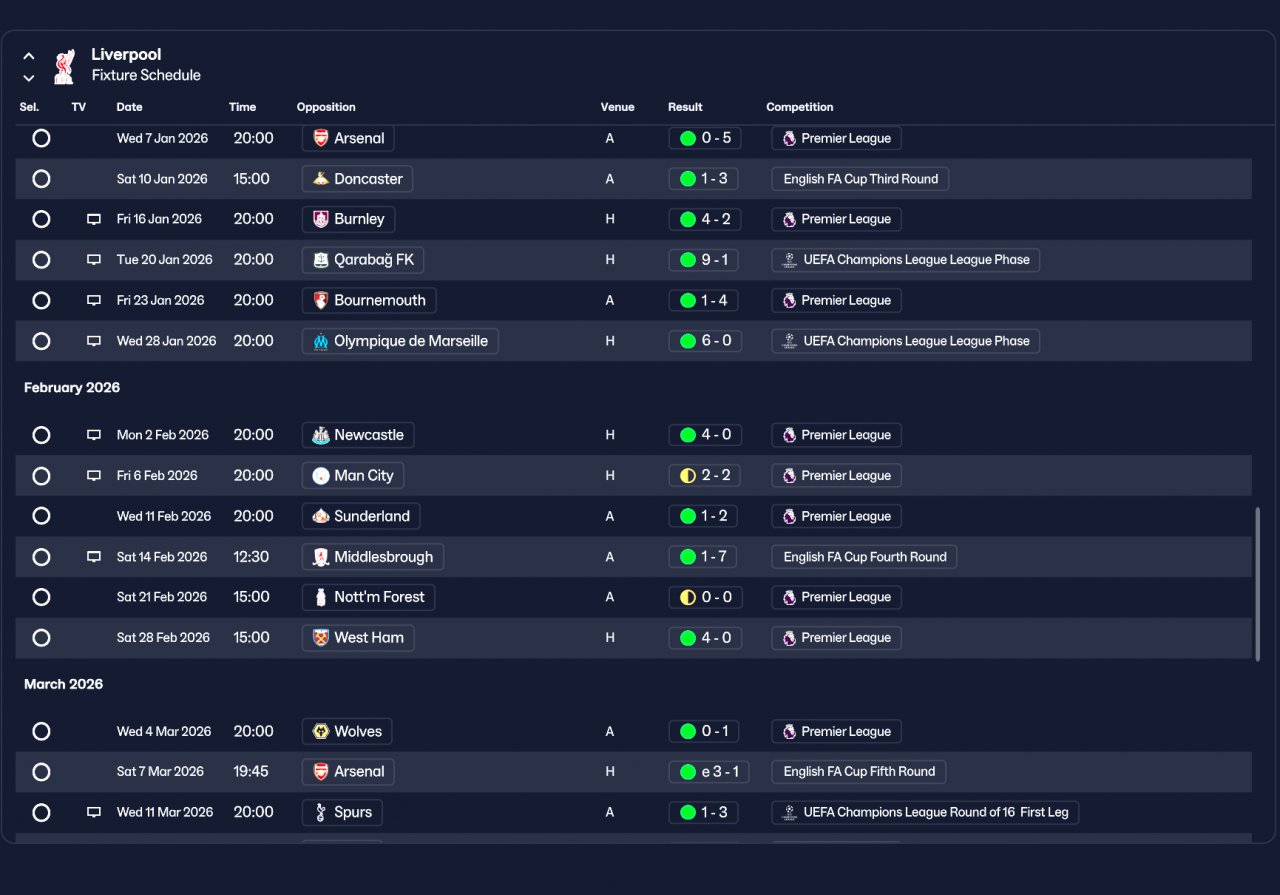The image size is (1280, 895).
Task: Select the radio button for Arsenal 7 Jan
Action: [41, 138]
